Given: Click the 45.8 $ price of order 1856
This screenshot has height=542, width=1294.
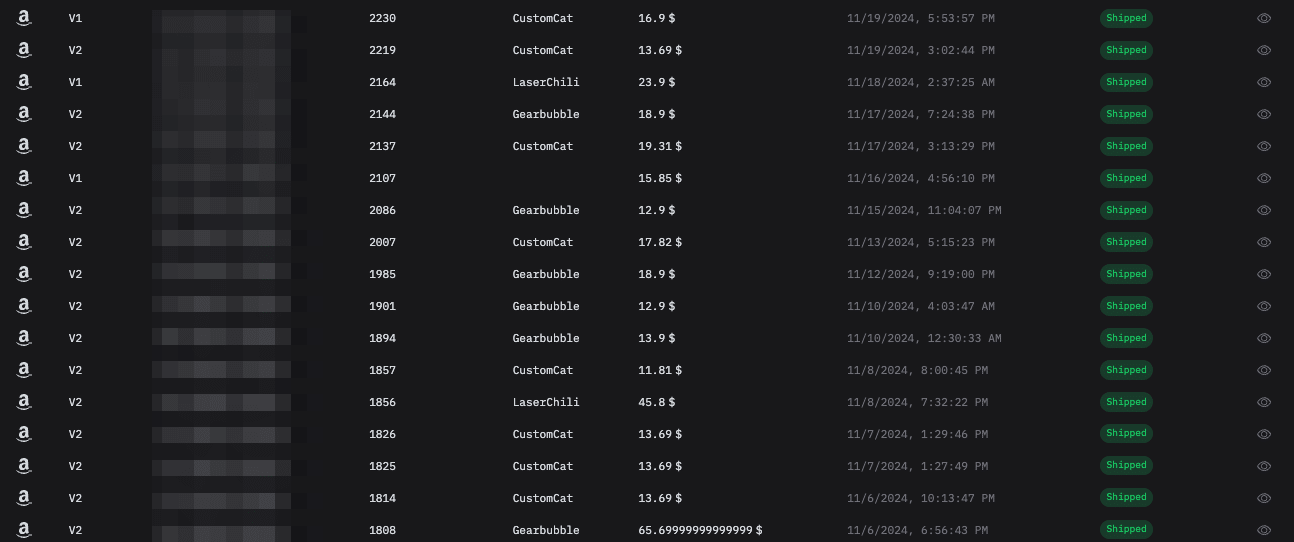Looking at the screenshot, I should [656, 402].
